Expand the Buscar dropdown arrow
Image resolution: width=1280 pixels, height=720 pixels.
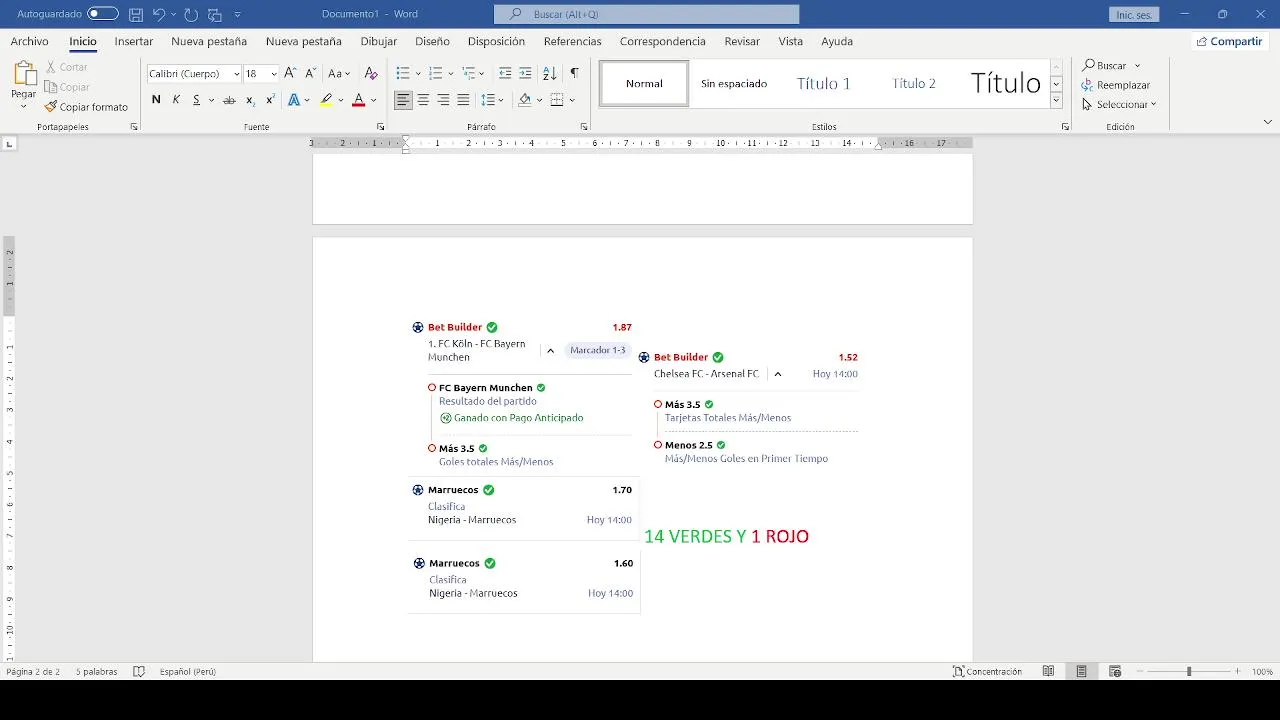tap(1137, 66)
